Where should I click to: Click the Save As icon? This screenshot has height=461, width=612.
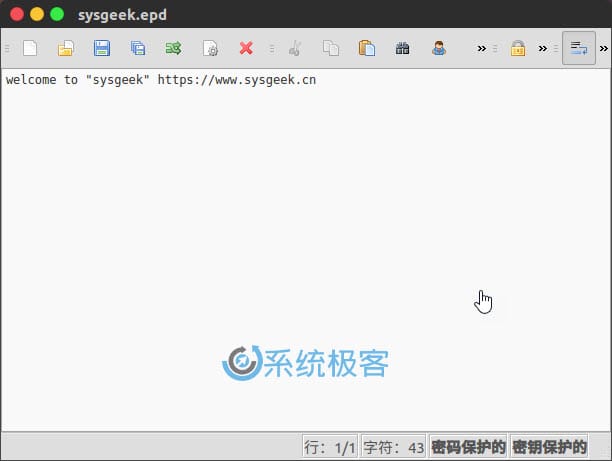tap(138, 48)
